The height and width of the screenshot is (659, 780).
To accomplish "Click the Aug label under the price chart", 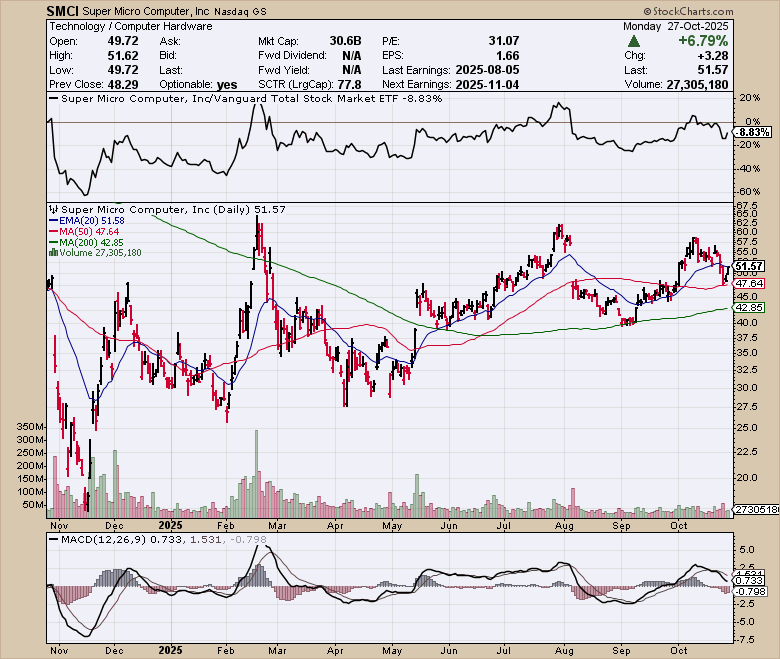I will (564, 525).
